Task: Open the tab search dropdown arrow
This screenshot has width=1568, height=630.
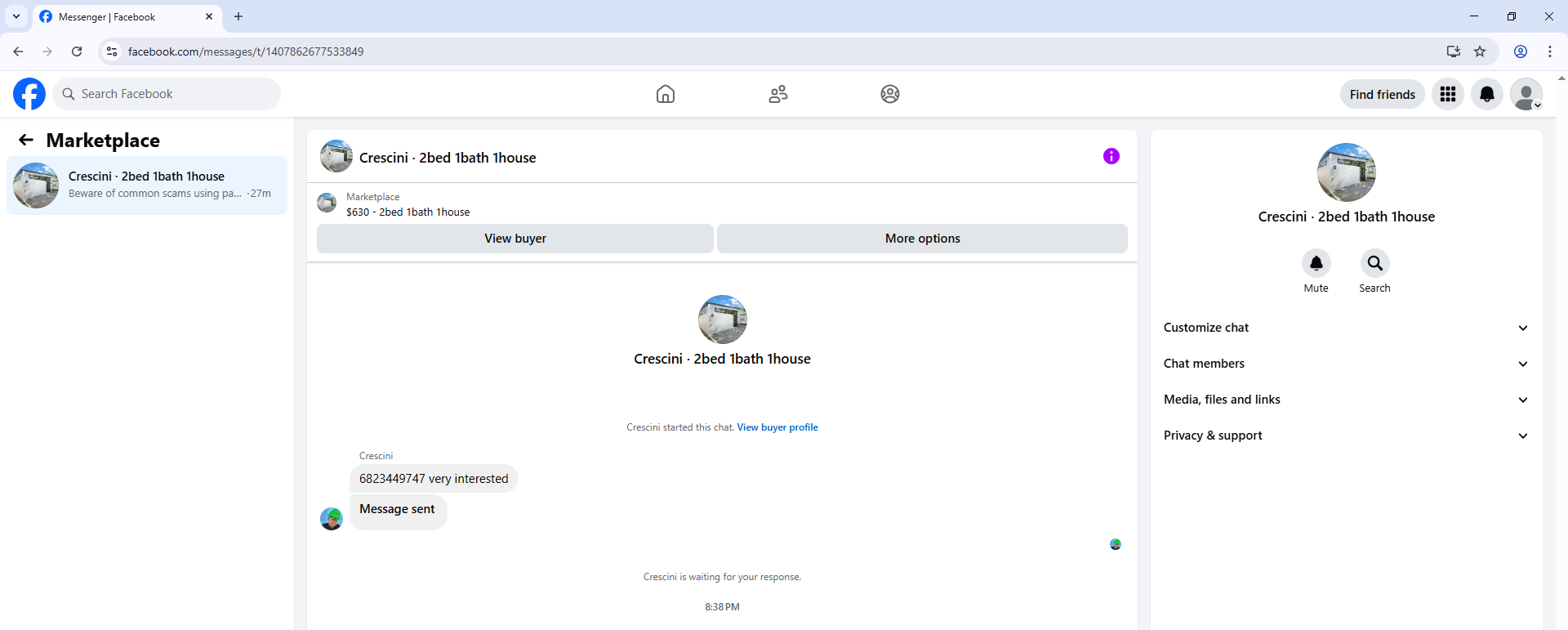Action: 16,16
